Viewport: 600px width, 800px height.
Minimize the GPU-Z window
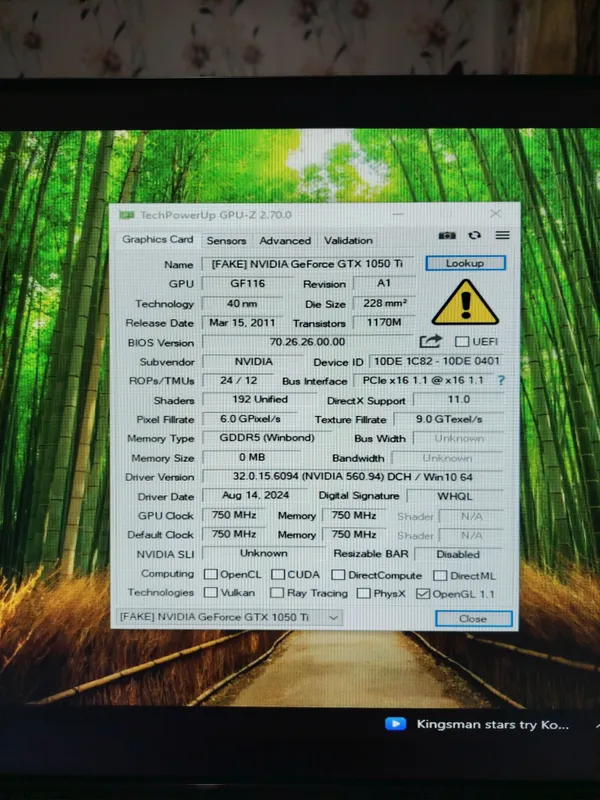click(x=398, y=214)
